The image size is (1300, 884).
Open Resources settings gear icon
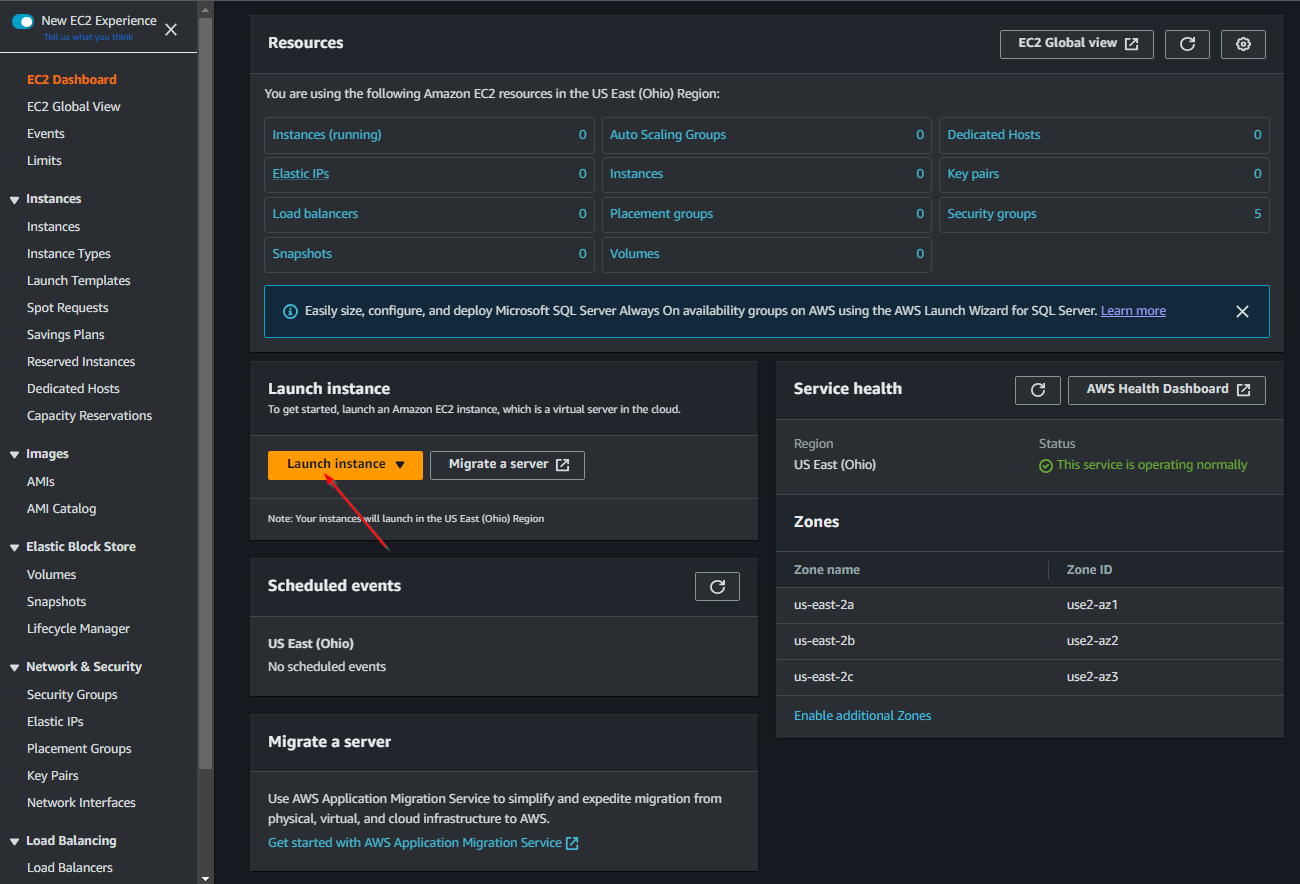pyautogui.click(x=1243, y=44)
